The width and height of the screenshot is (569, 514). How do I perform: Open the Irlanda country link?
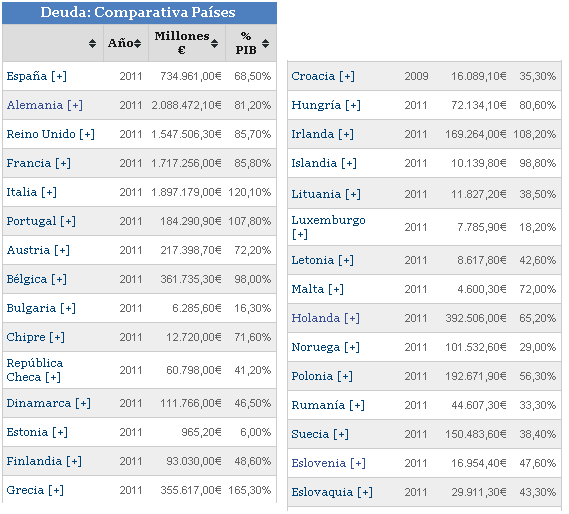[x=312, y=134]
